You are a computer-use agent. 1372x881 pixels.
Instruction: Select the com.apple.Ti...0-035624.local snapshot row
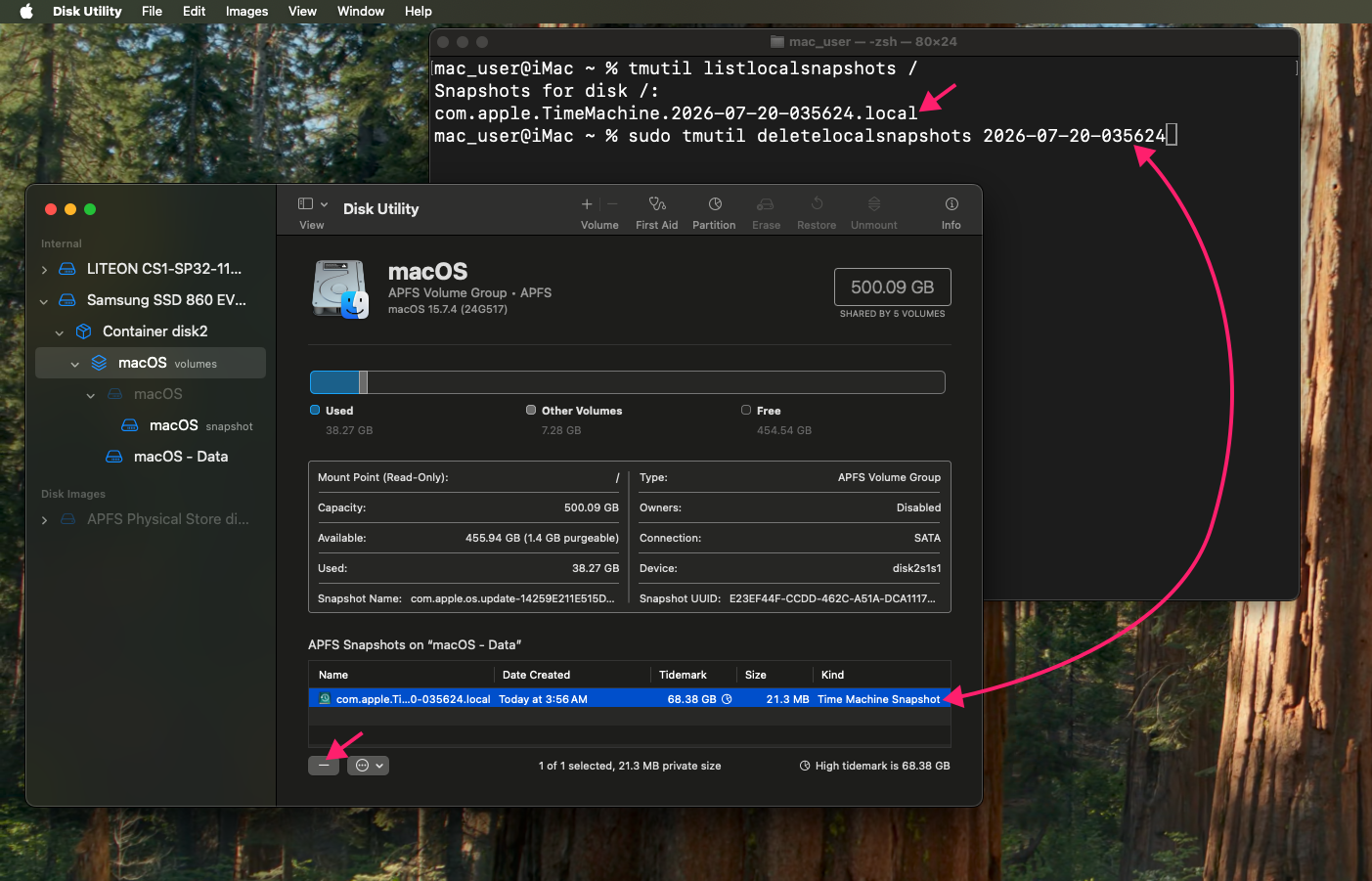630,699
